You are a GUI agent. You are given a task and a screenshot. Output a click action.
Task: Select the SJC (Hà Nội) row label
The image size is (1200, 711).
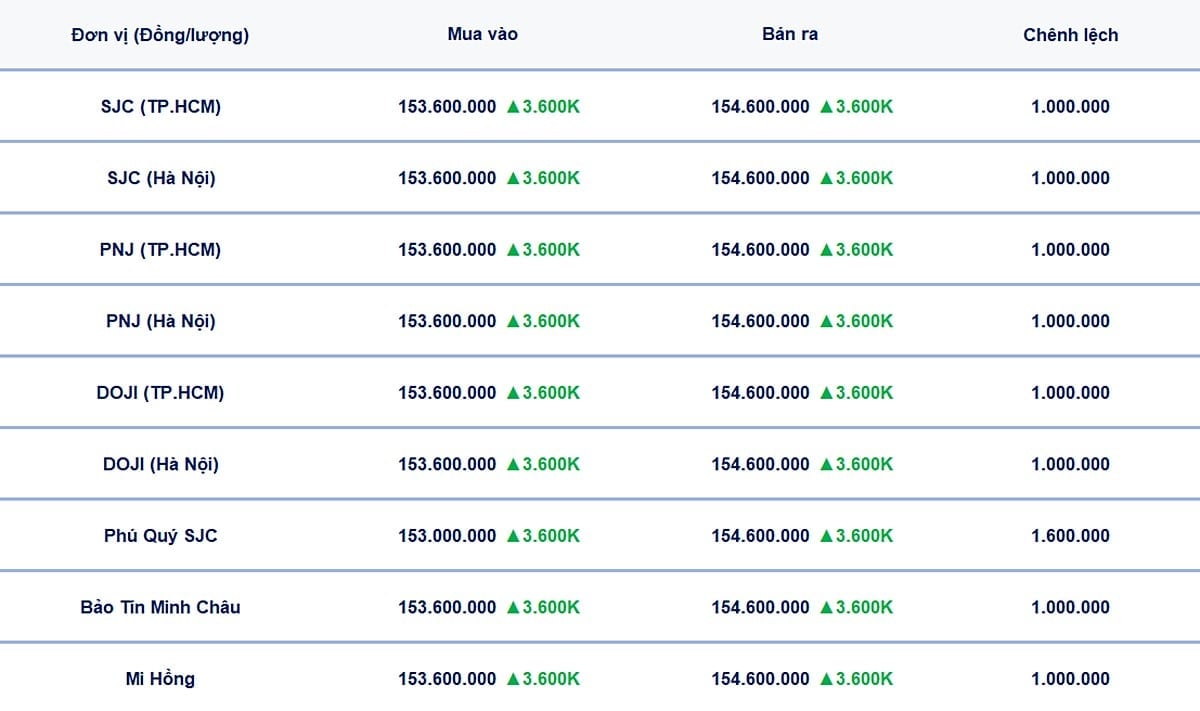(161, 178)
